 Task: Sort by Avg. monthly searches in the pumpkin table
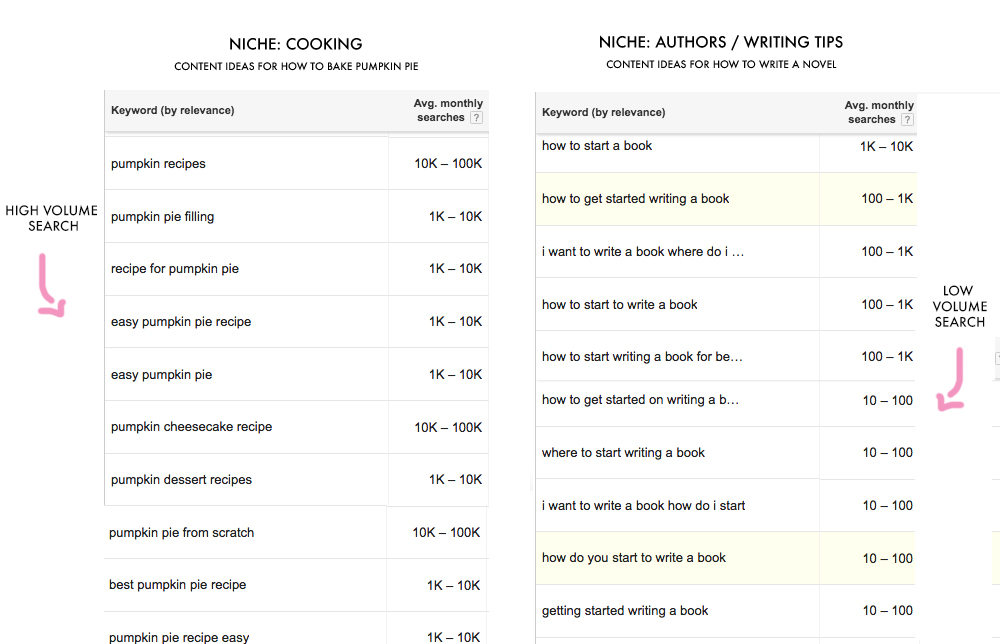(448, 110)
